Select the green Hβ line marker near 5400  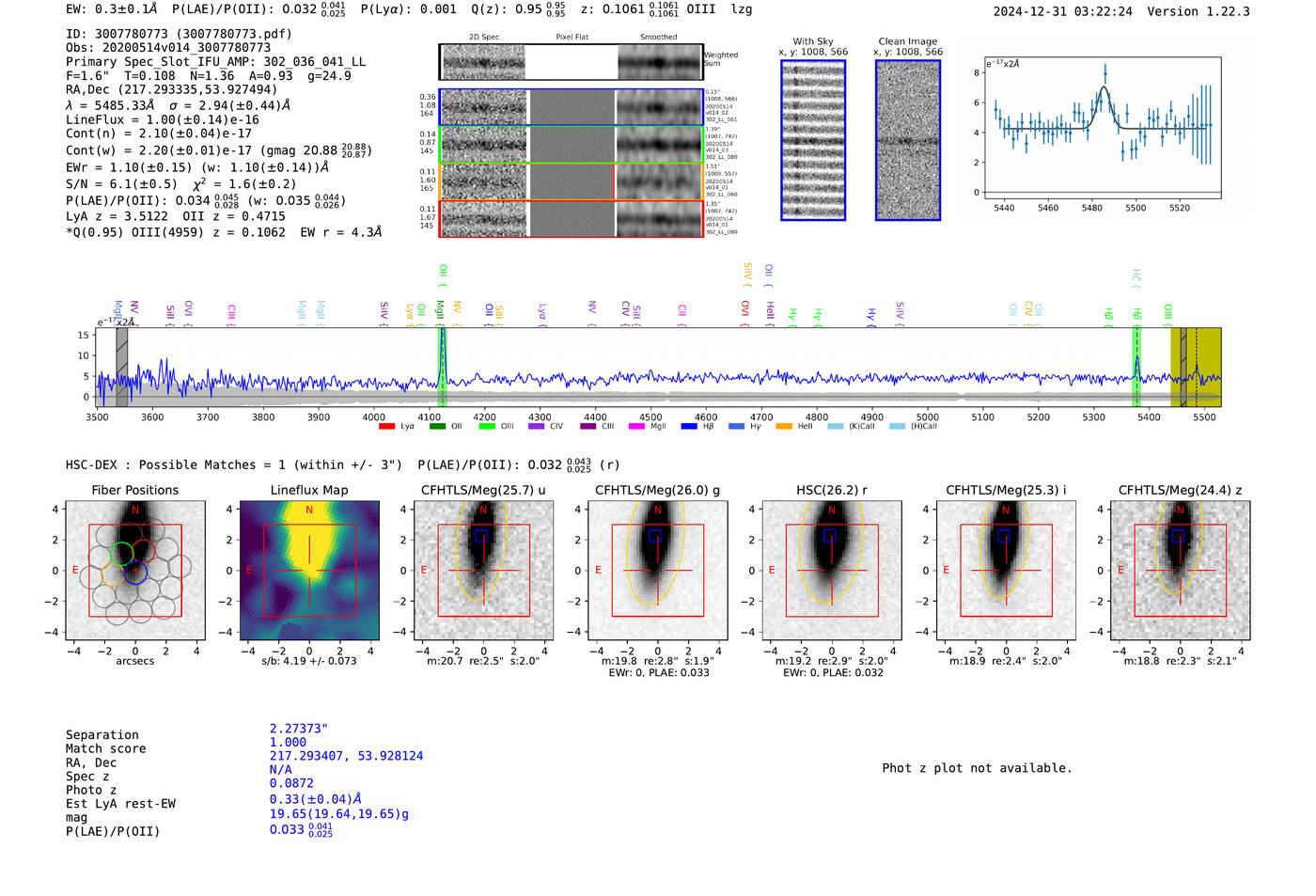coord(1136,367)
